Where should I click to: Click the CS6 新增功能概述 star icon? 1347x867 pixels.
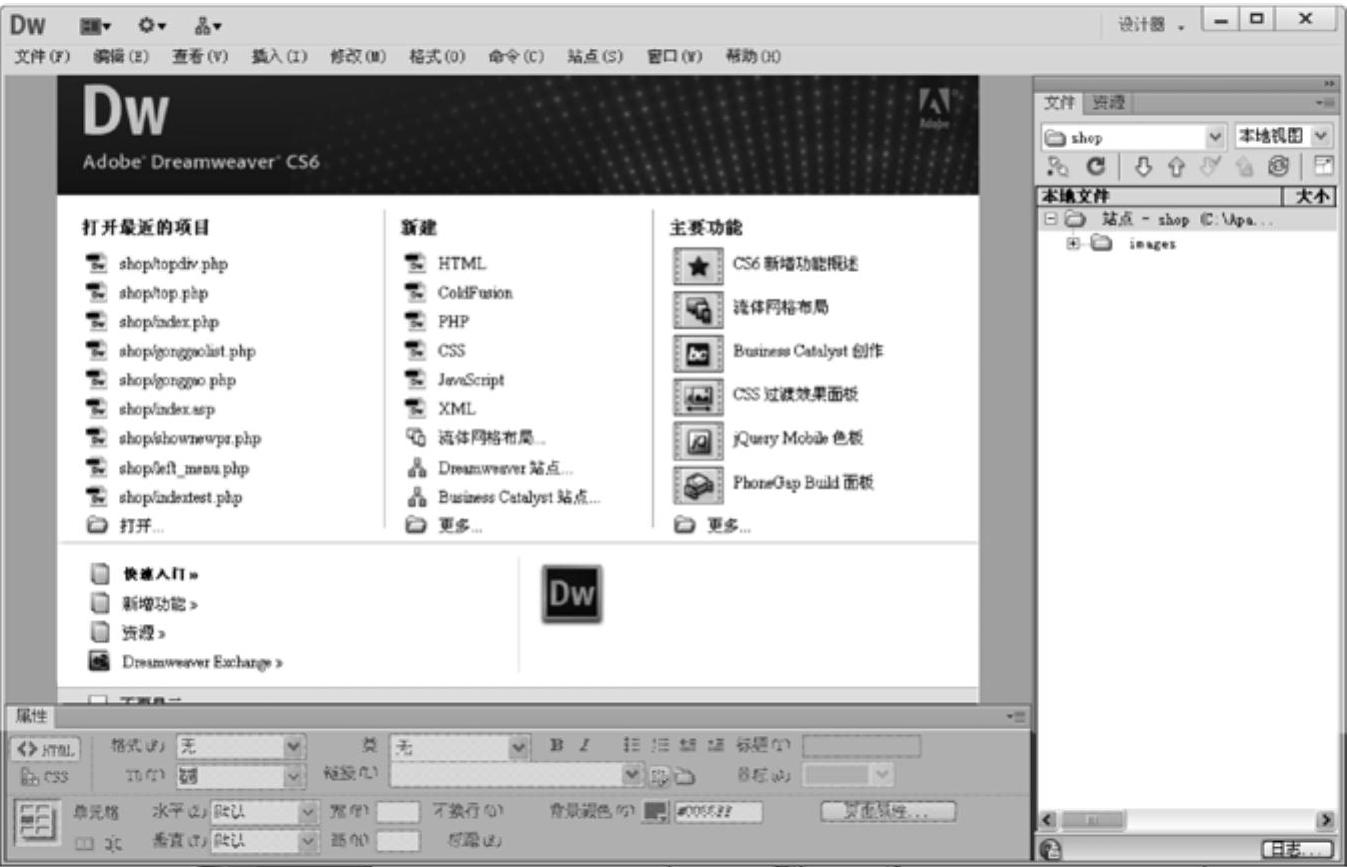[700, 265]
